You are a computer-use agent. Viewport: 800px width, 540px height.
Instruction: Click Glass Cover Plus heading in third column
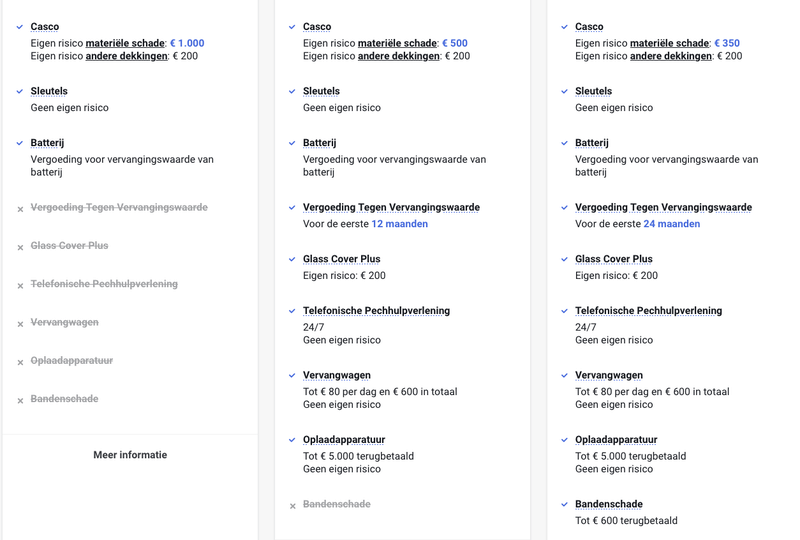(x=613, y=259)
